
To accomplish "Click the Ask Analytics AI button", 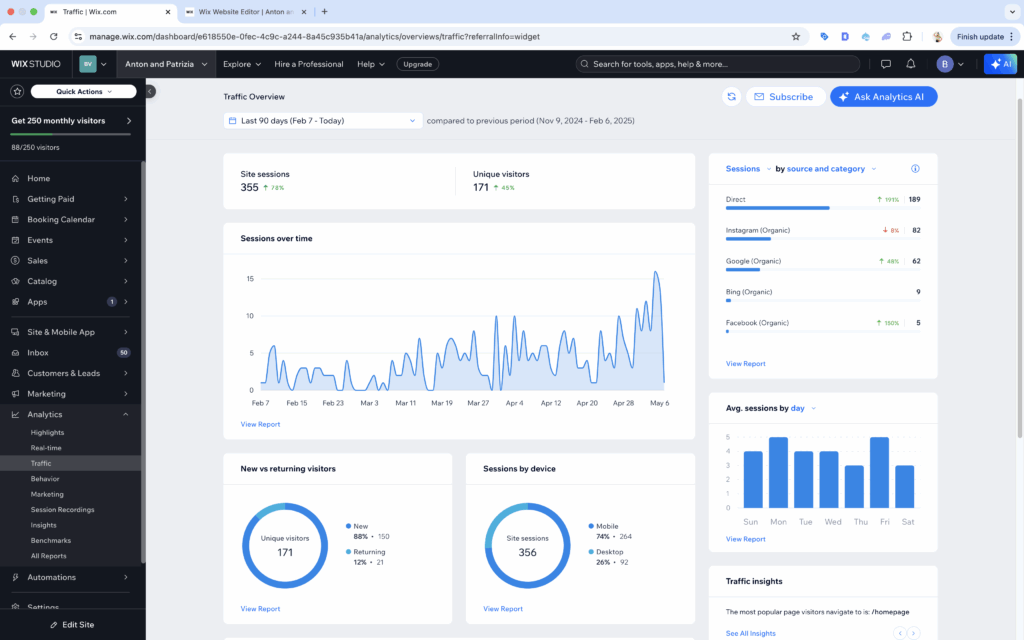I will [883, 97].
